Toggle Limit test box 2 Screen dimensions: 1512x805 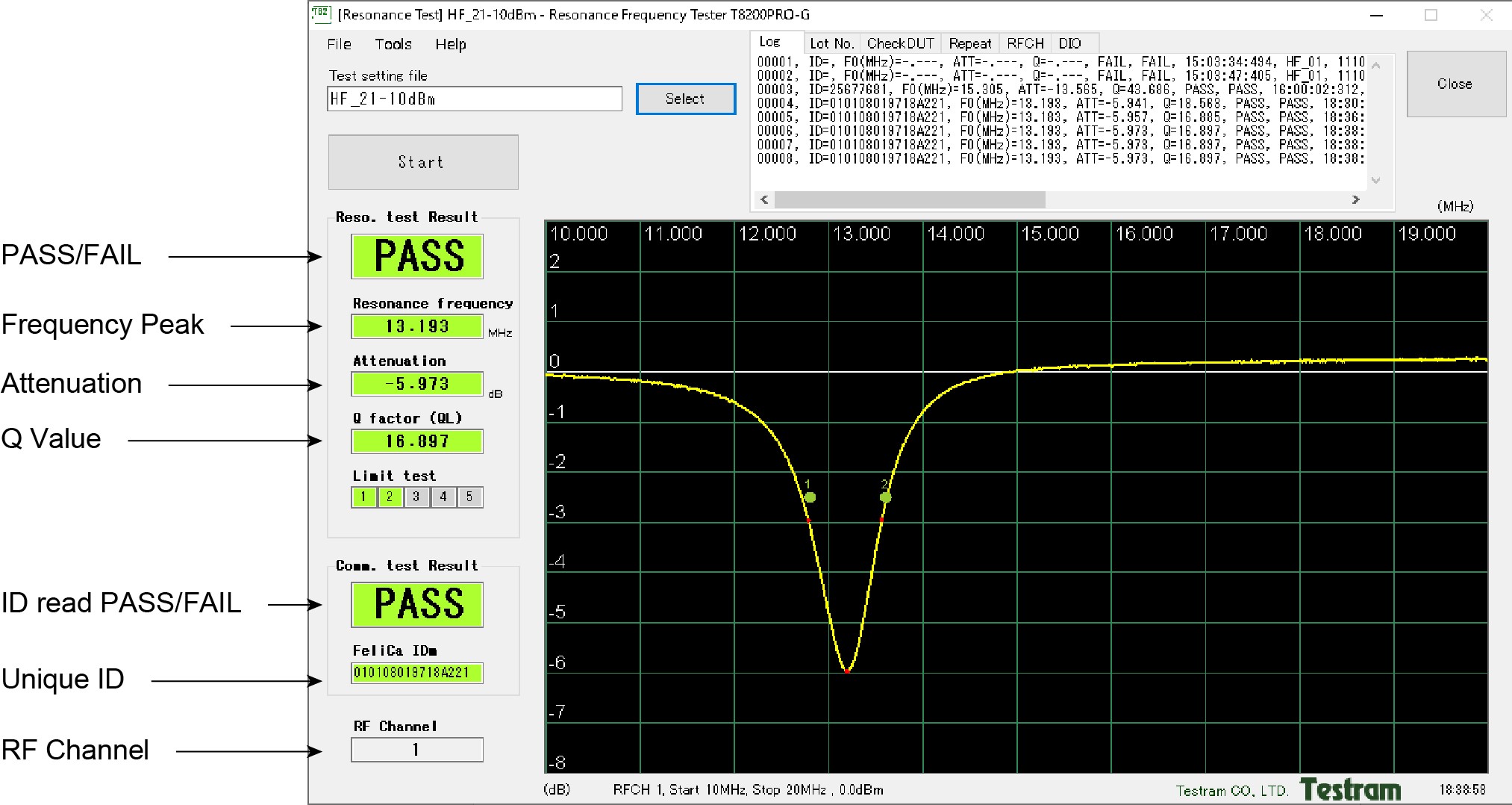[x=390, y=497]
